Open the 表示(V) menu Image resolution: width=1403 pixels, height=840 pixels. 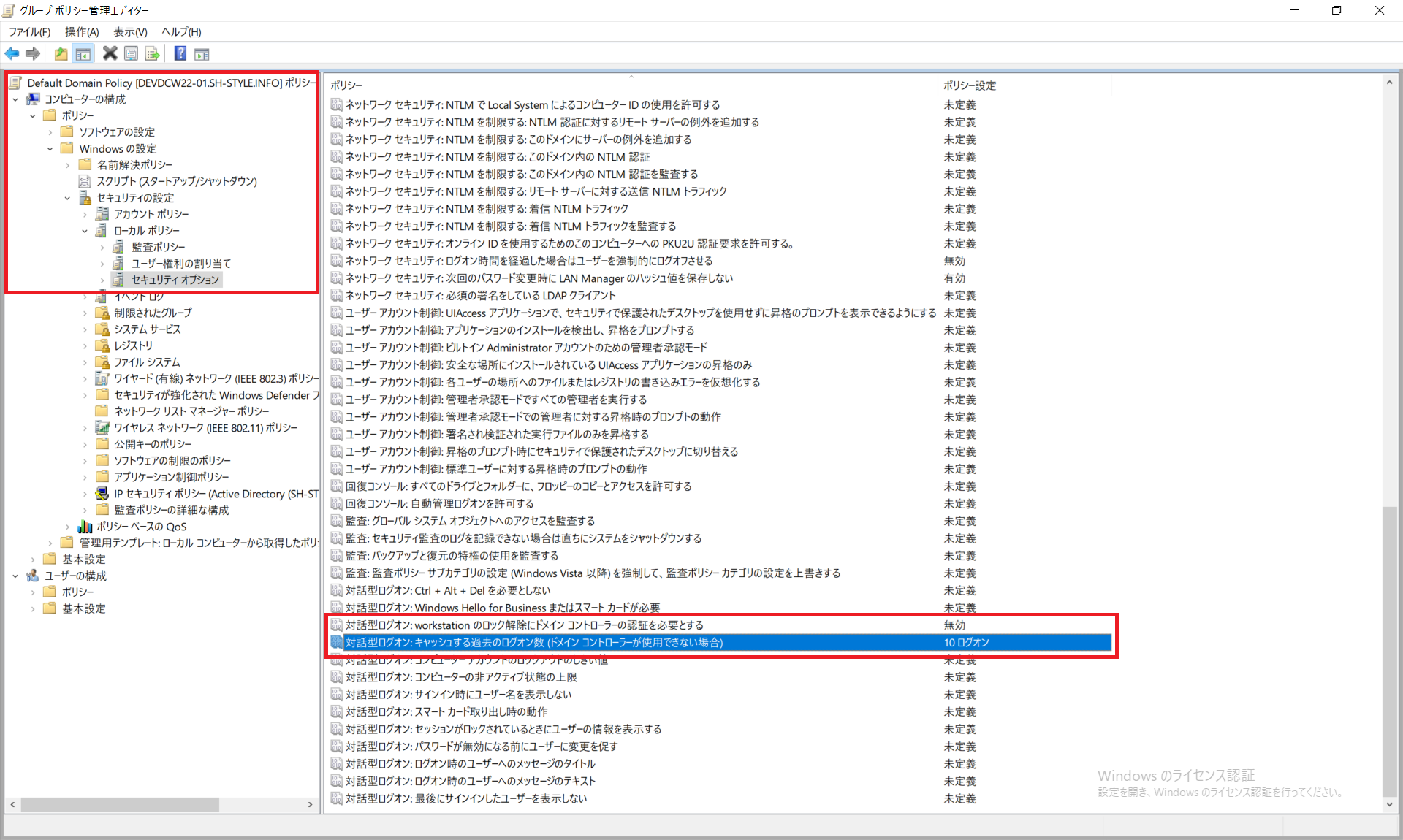130,31
